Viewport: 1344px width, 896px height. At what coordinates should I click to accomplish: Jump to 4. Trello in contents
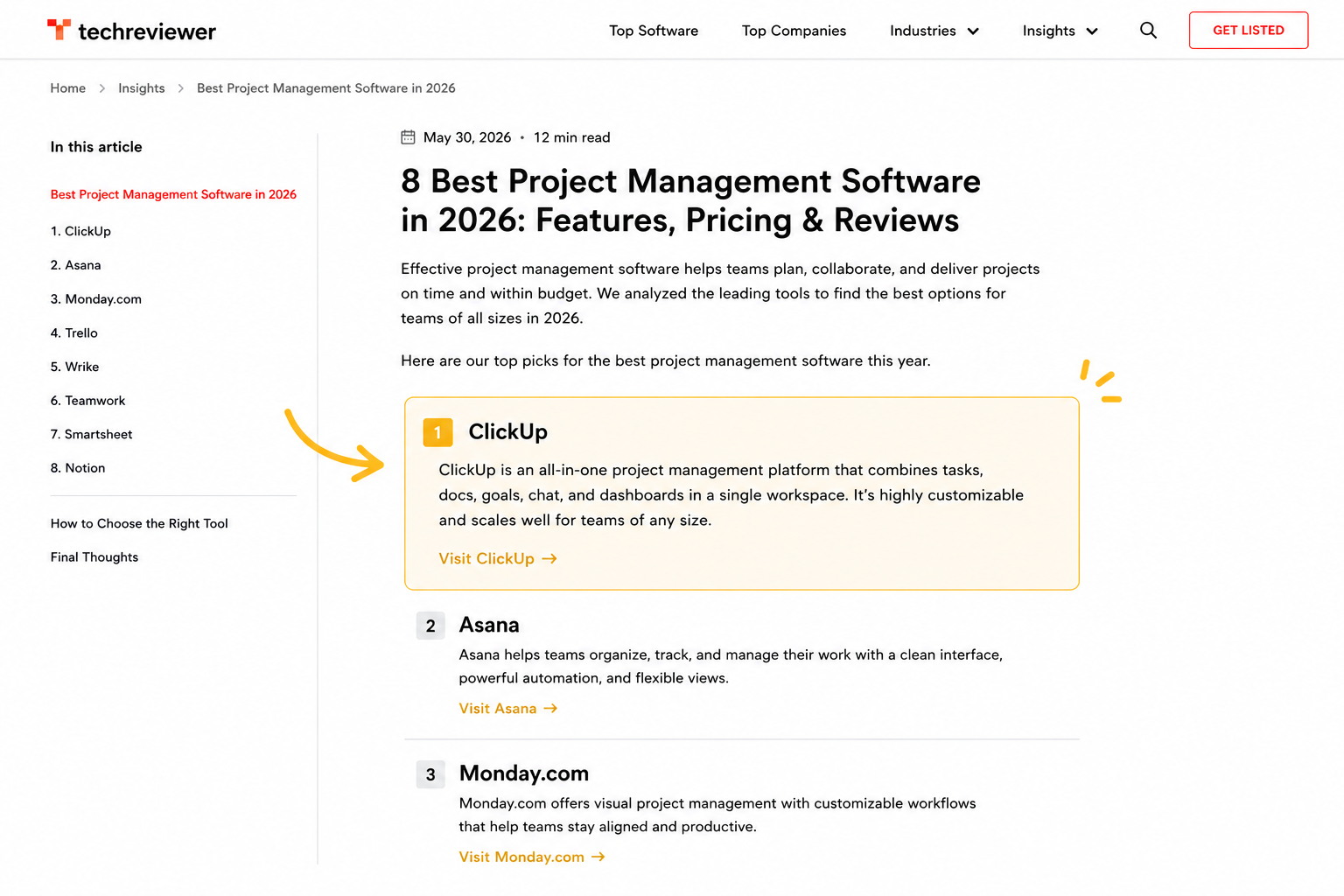[x=73, y=333]
